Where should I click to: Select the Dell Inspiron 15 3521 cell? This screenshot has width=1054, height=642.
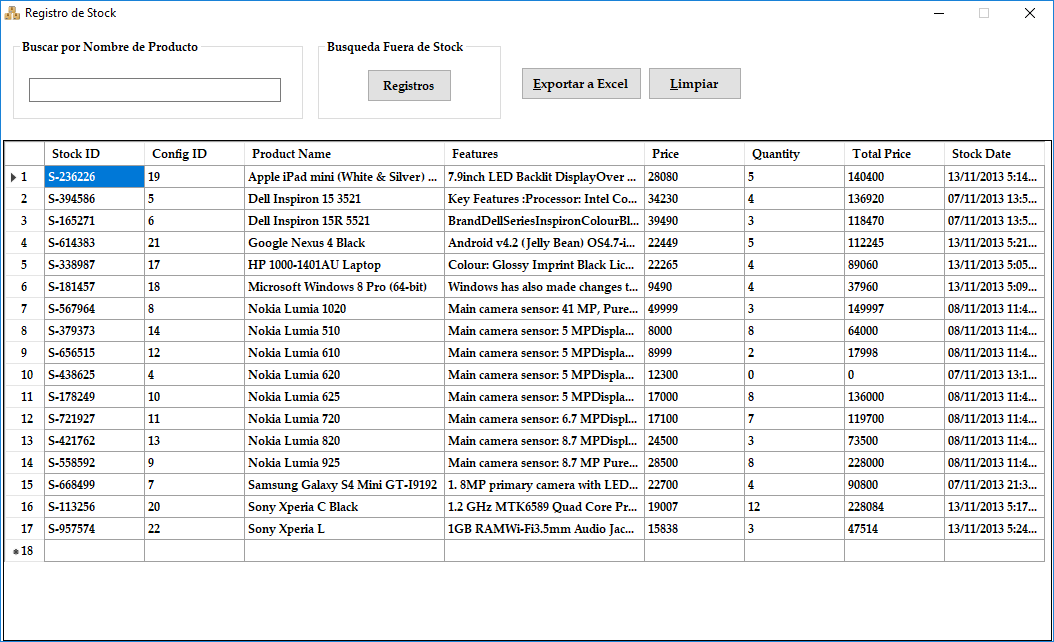[x=344, y=199]
